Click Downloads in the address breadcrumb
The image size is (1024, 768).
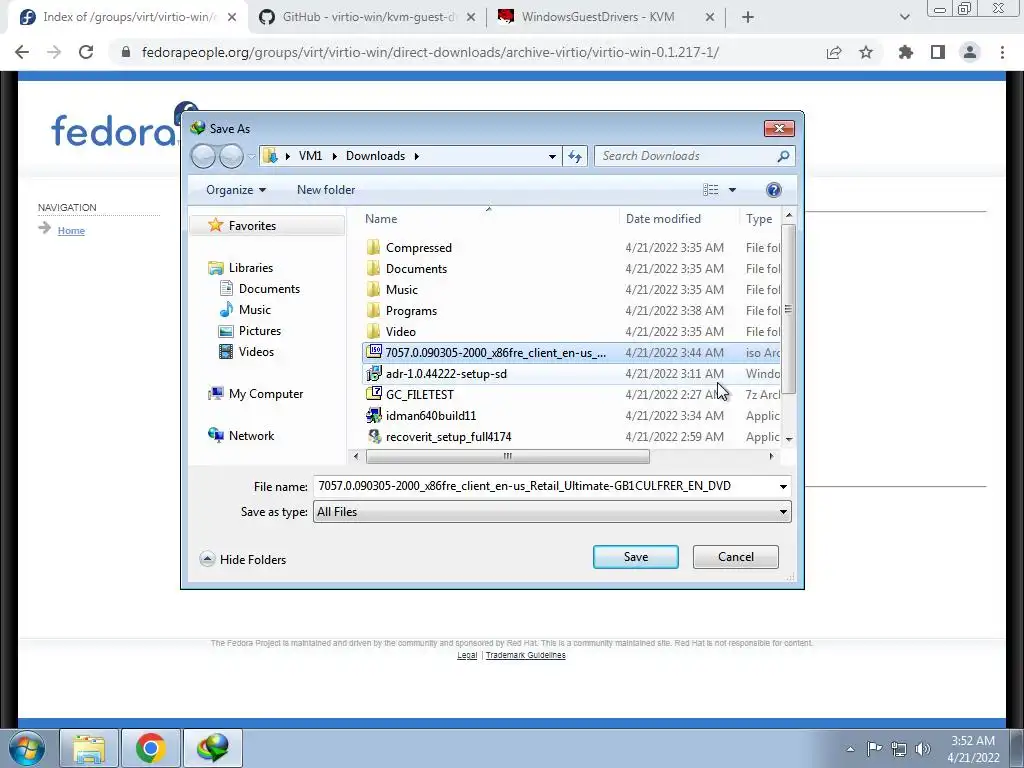coord(376,156)
